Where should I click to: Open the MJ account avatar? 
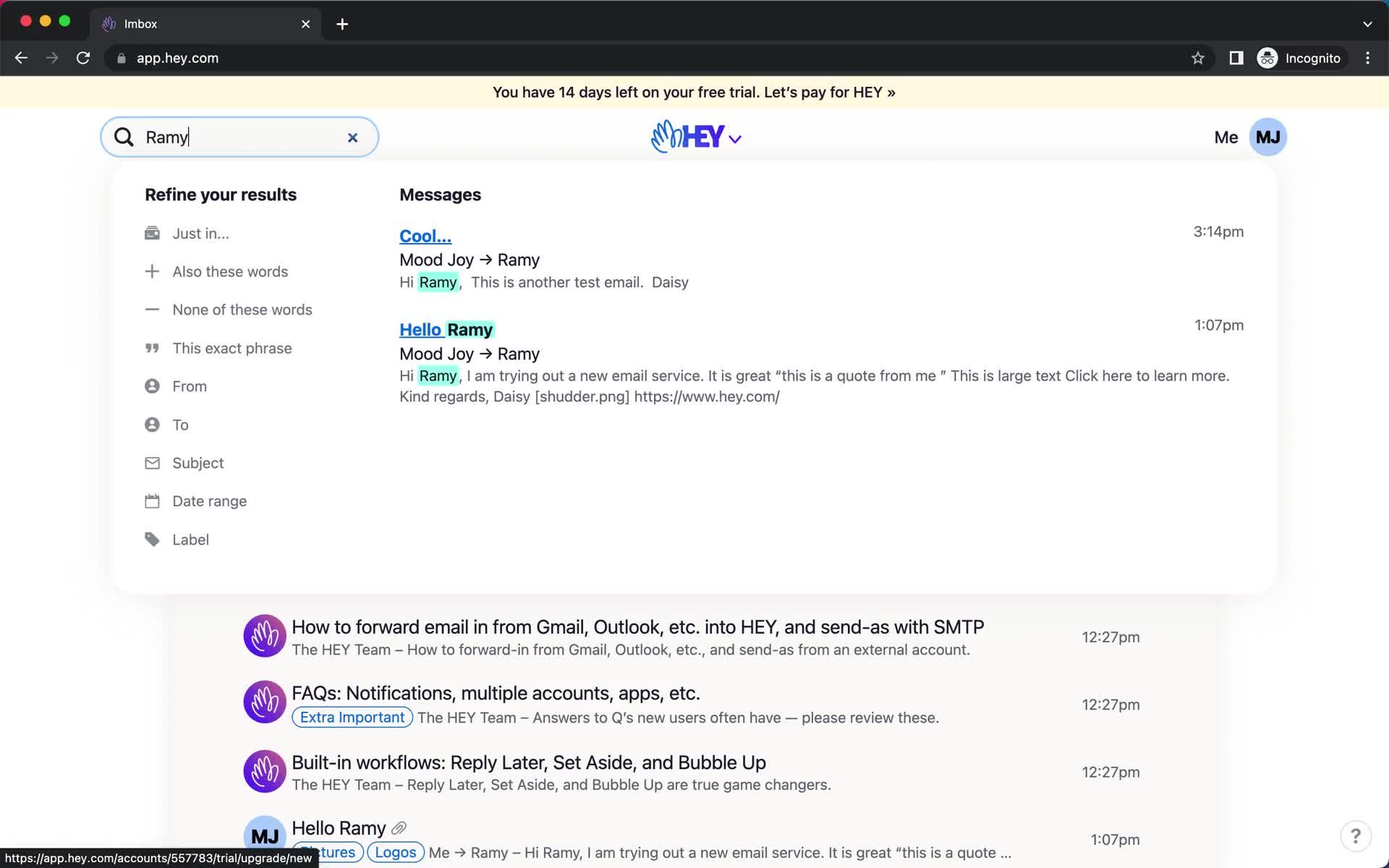[1267, 137]
